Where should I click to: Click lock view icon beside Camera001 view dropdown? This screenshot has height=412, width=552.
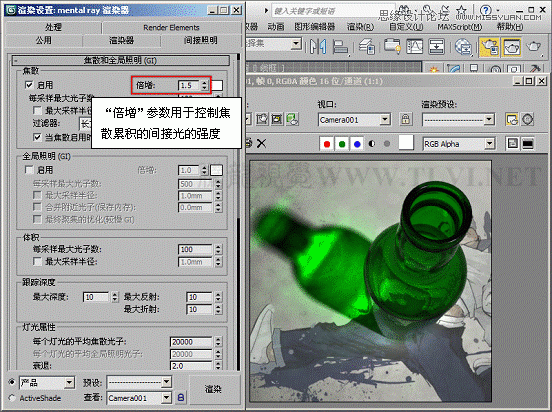(181, 398)
